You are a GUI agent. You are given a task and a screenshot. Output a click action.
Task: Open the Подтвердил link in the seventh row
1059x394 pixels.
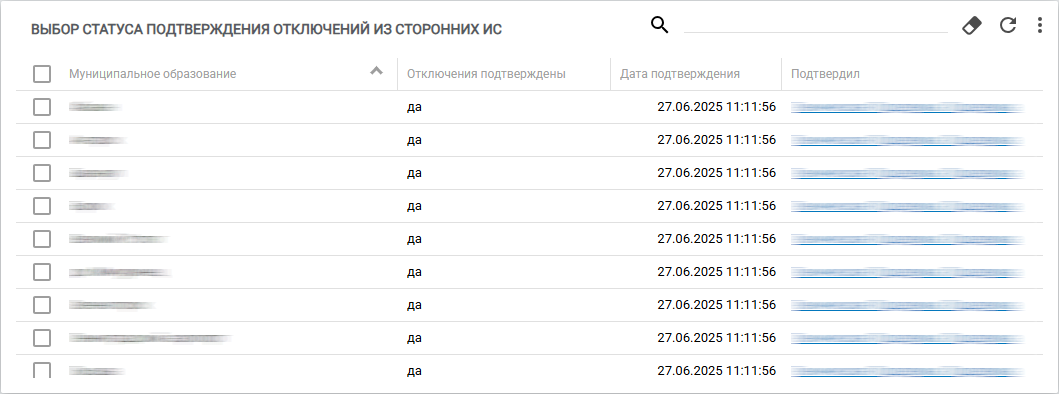907,305
